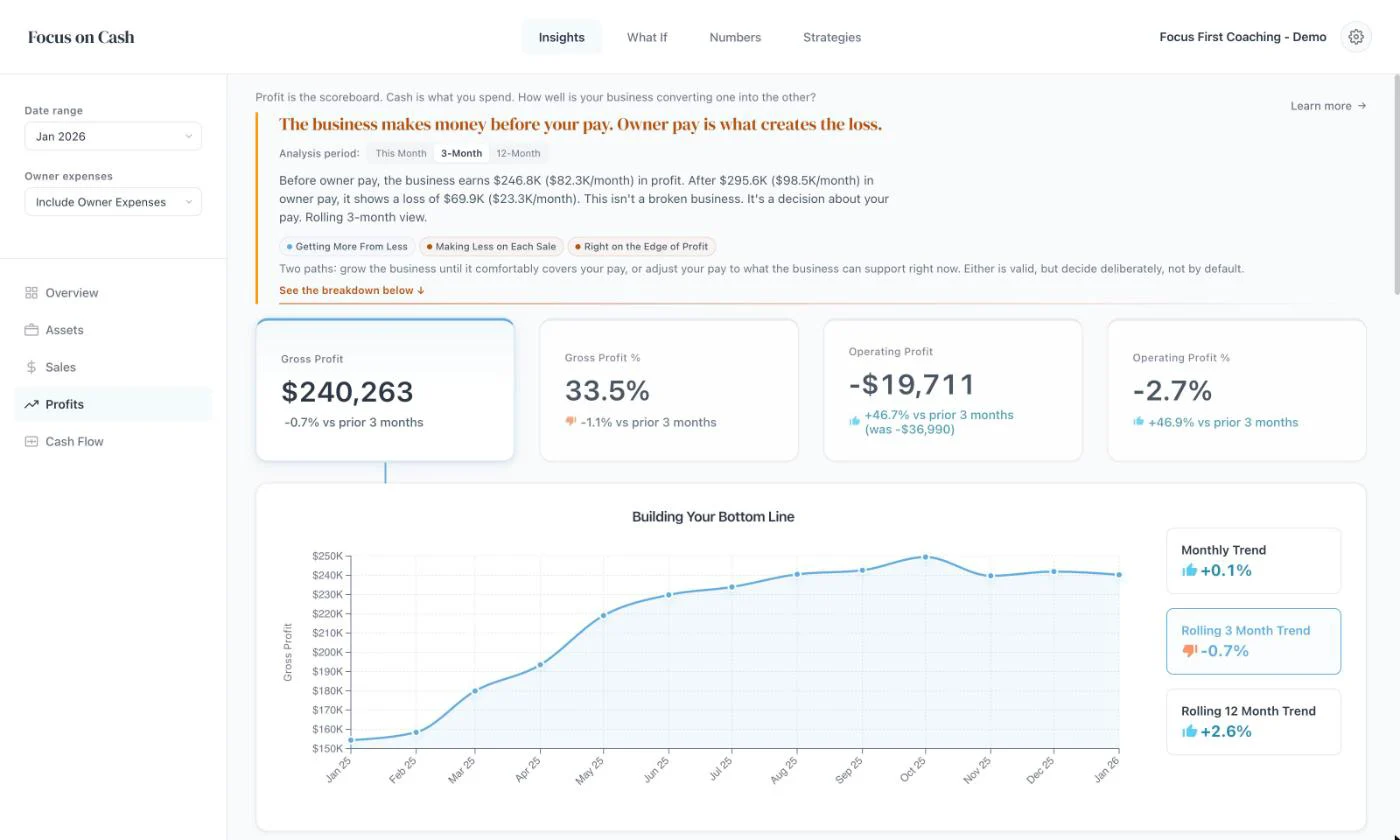Select the Rolling 12 Month Trend card
1400x840 pixels.
coord(1253,722)
